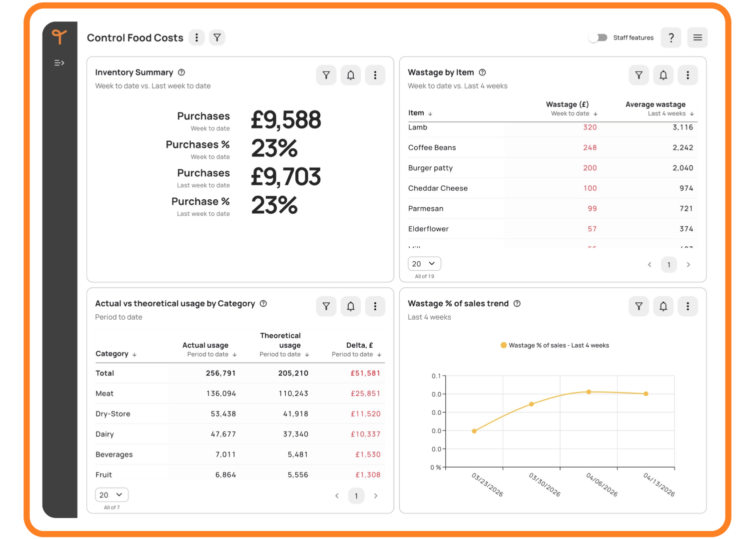The height and width of the screenshot is (539, 755).
Task: Open the Control Food Costs three-dot menu
Action: click(x=197, y=38)
